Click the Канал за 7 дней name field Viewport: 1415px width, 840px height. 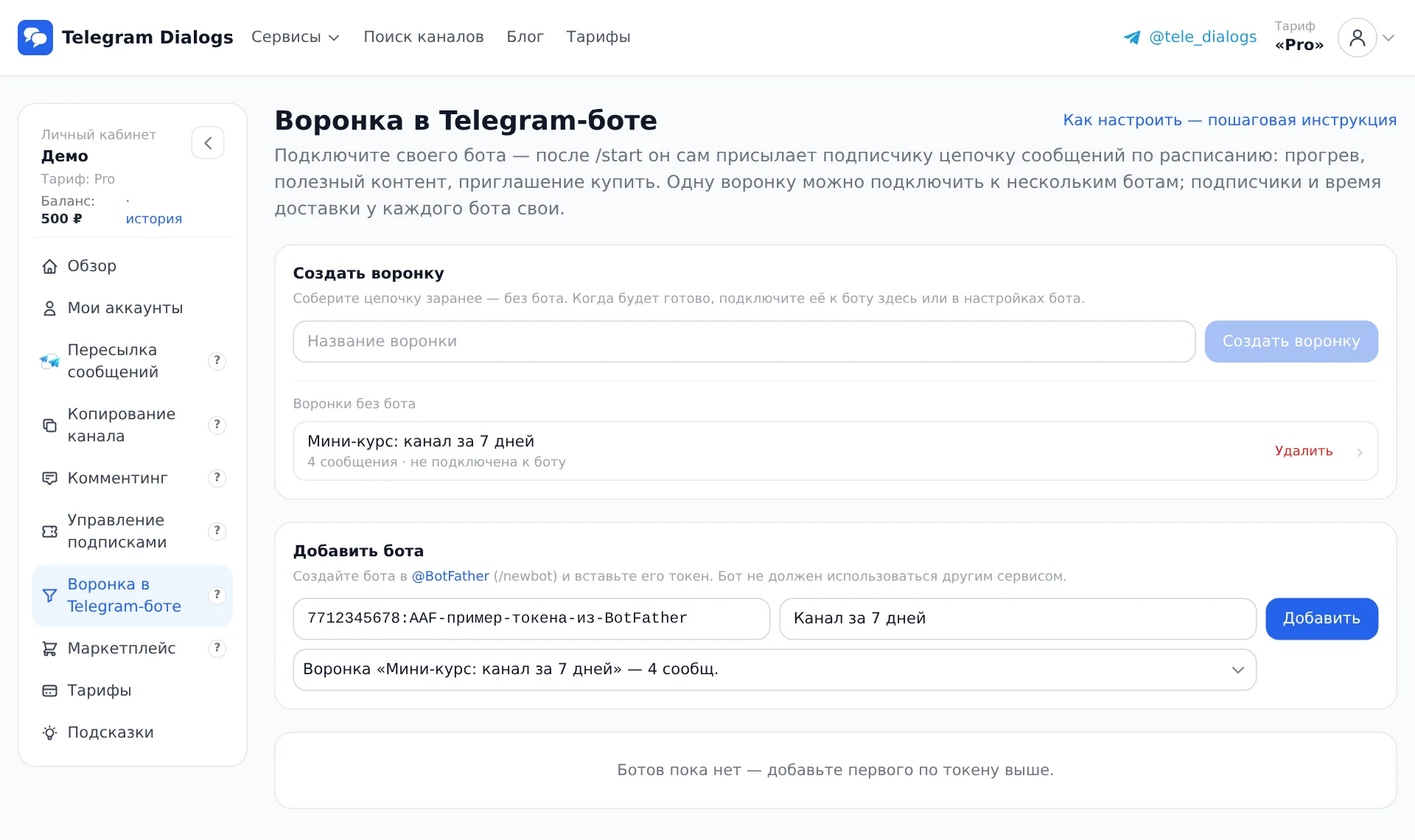[x=1018, y=618]
